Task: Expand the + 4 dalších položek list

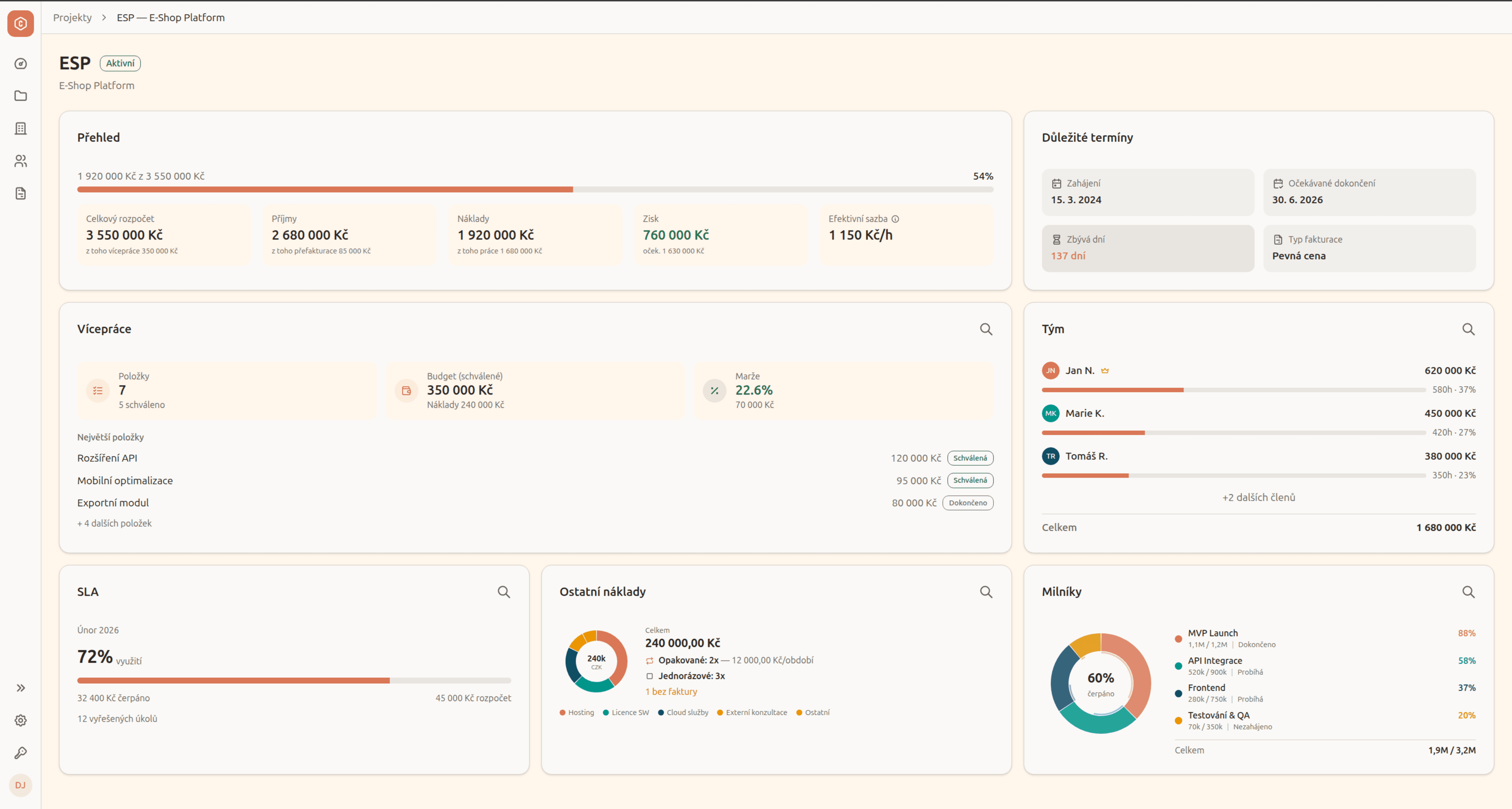Action: pos(114,523)
